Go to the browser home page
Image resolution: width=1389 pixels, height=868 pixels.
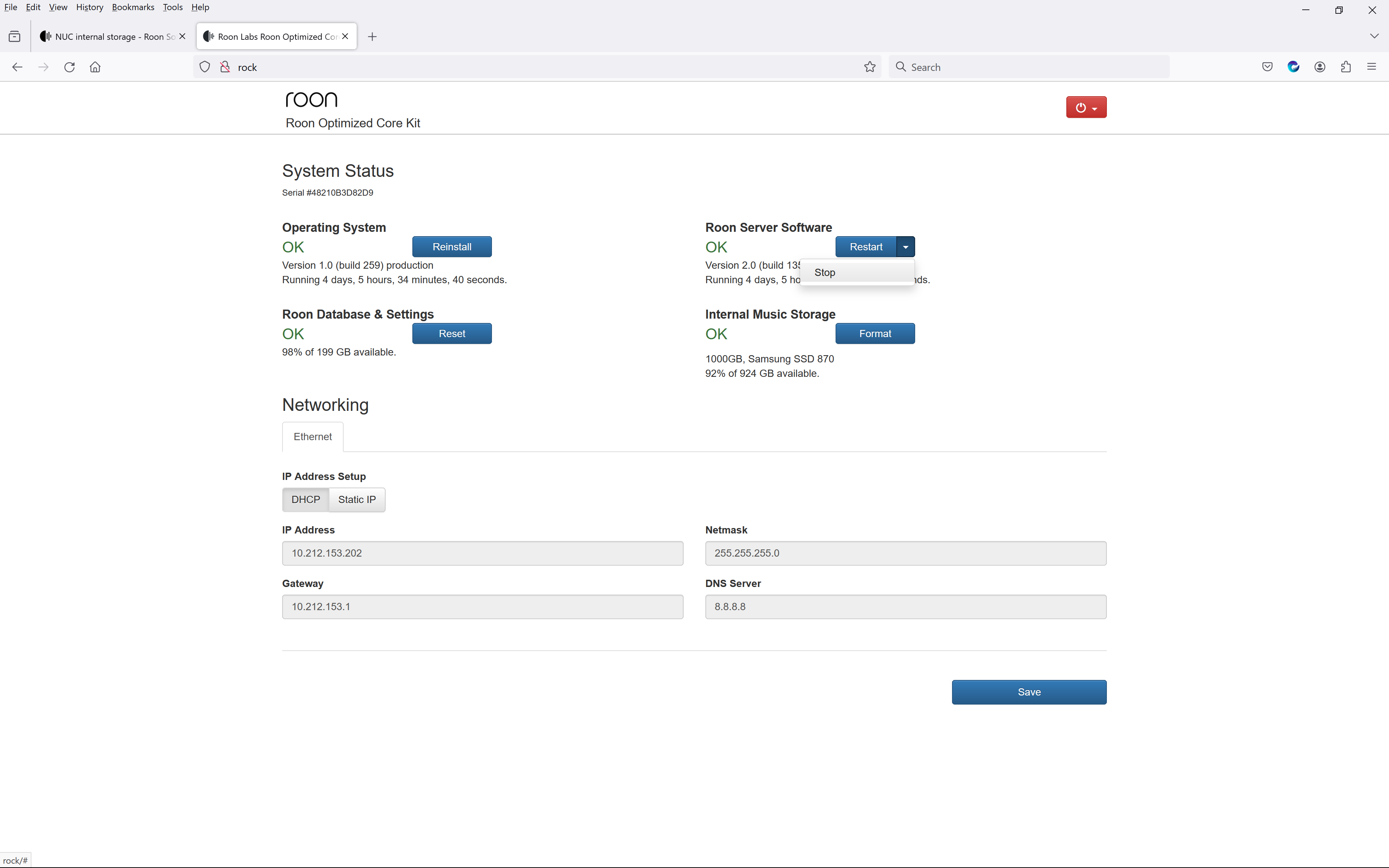coord(95,67)
